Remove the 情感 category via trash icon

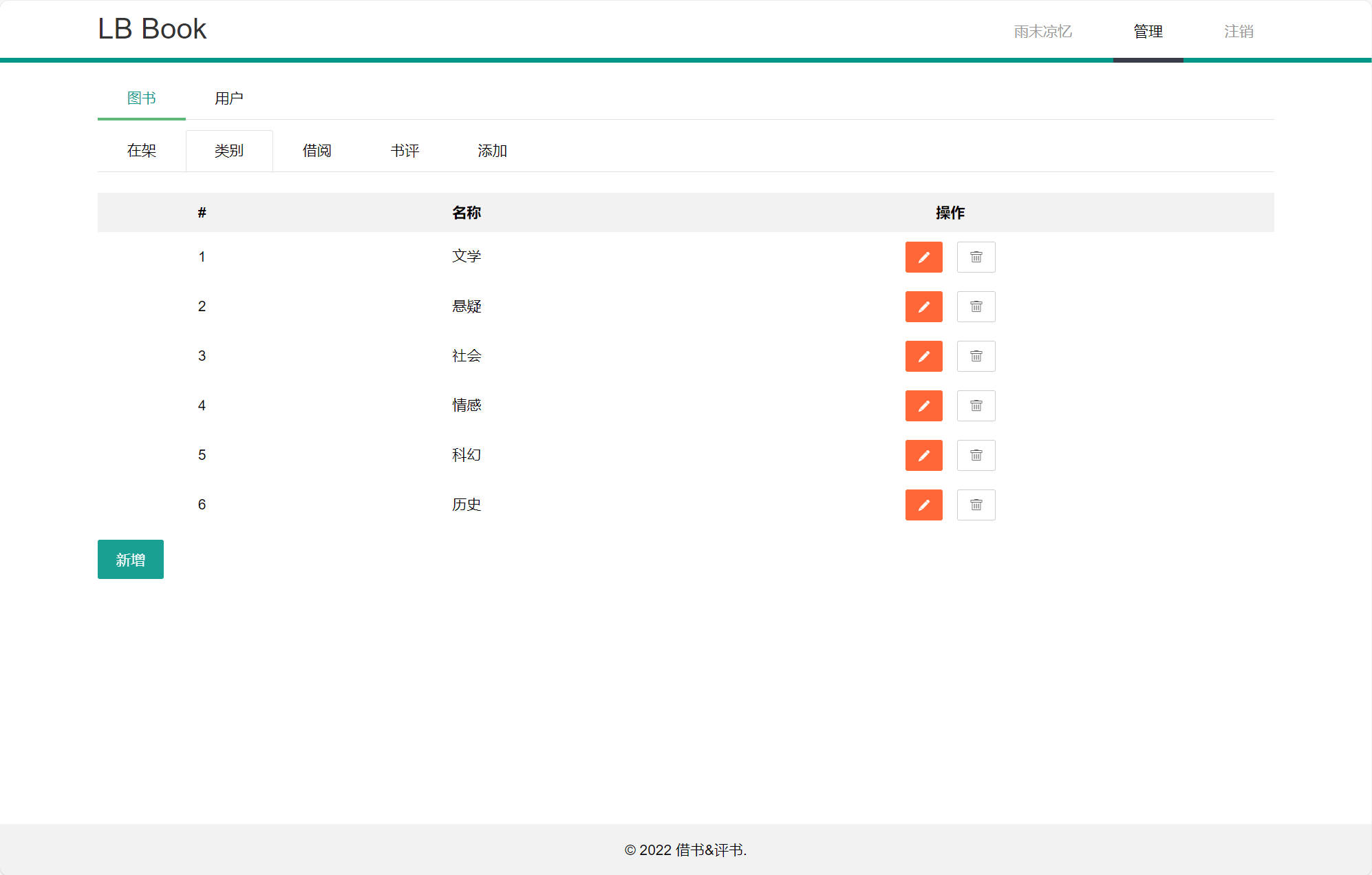[x=976, y=405]
